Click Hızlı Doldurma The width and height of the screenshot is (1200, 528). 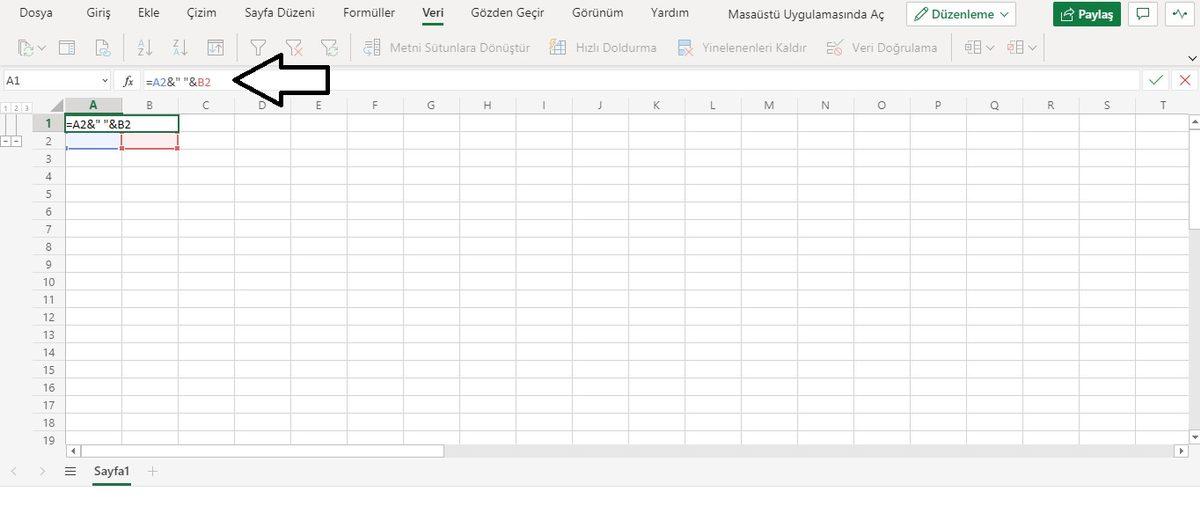pyautogui.click(x=603, y=47)
